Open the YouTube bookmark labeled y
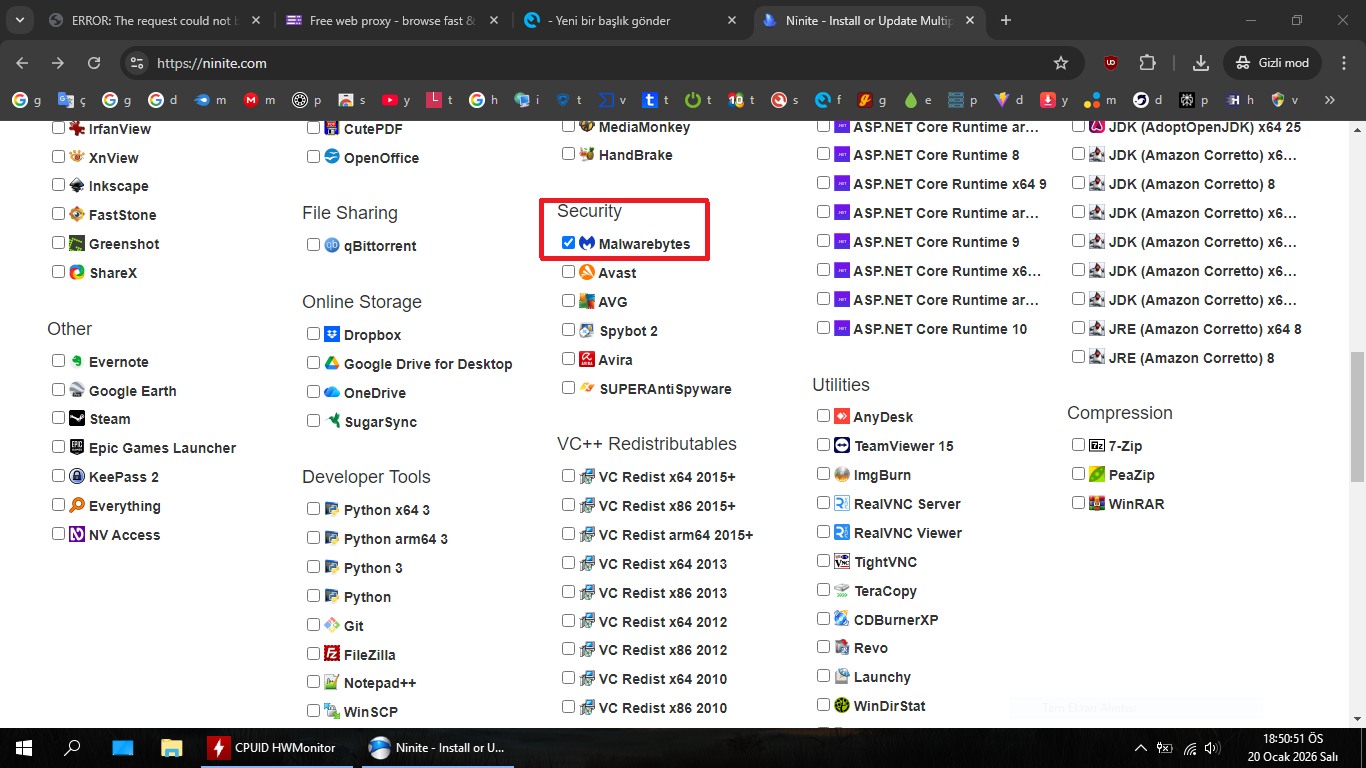This screenshot has height=768, width=1366. (394, 100)
